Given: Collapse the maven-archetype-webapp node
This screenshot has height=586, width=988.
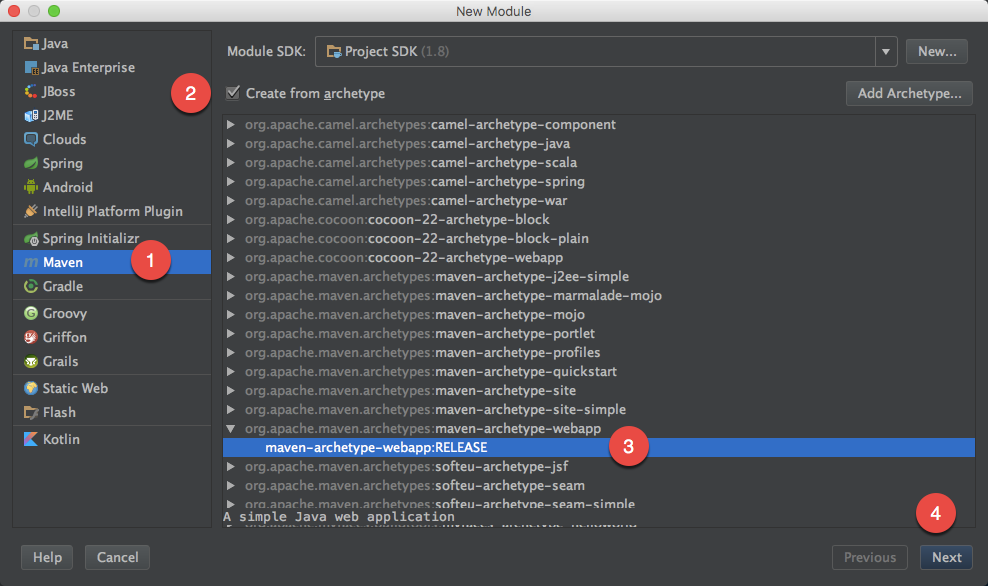Looking at the screenshot, I should pyautogui.click(x=231, y=428).
